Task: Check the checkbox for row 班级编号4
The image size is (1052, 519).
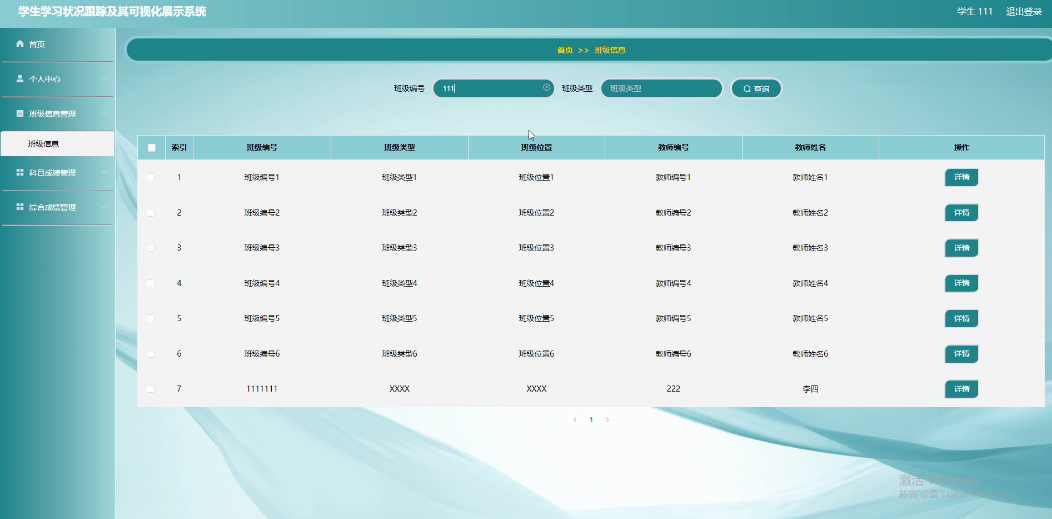Action: point(150,283)
